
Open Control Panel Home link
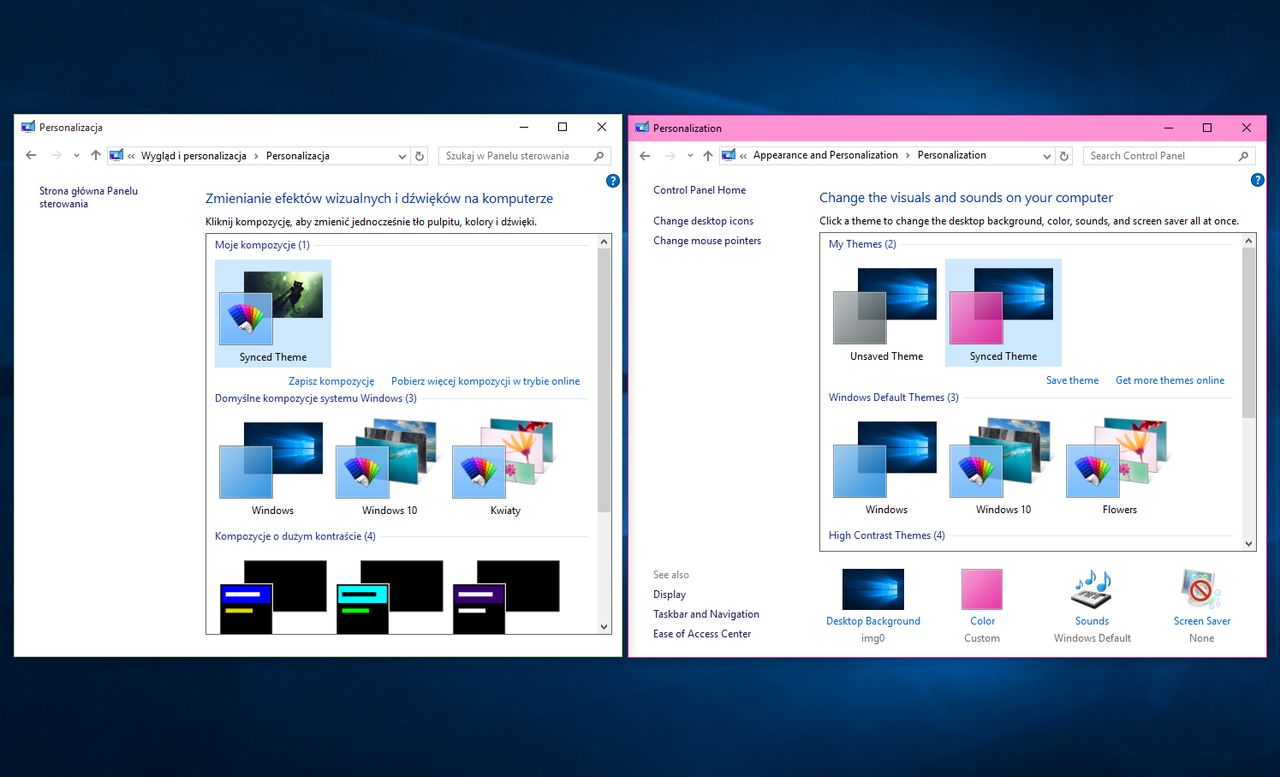pyautogui.click(x=699, y=190)
